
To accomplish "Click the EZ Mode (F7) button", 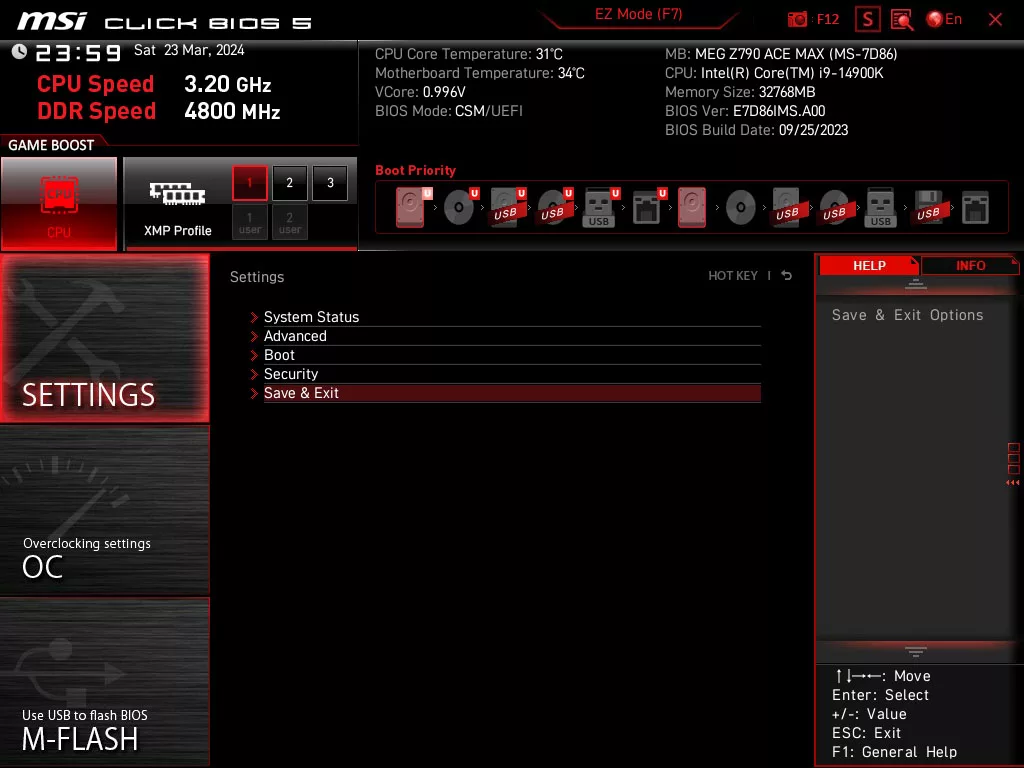I will (638, 14).
